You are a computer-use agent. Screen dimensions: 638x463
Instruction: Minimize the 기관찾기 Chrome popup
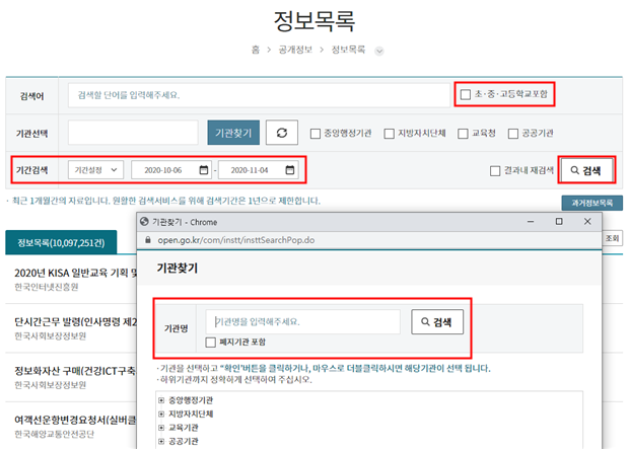click(x=531, y=222)
